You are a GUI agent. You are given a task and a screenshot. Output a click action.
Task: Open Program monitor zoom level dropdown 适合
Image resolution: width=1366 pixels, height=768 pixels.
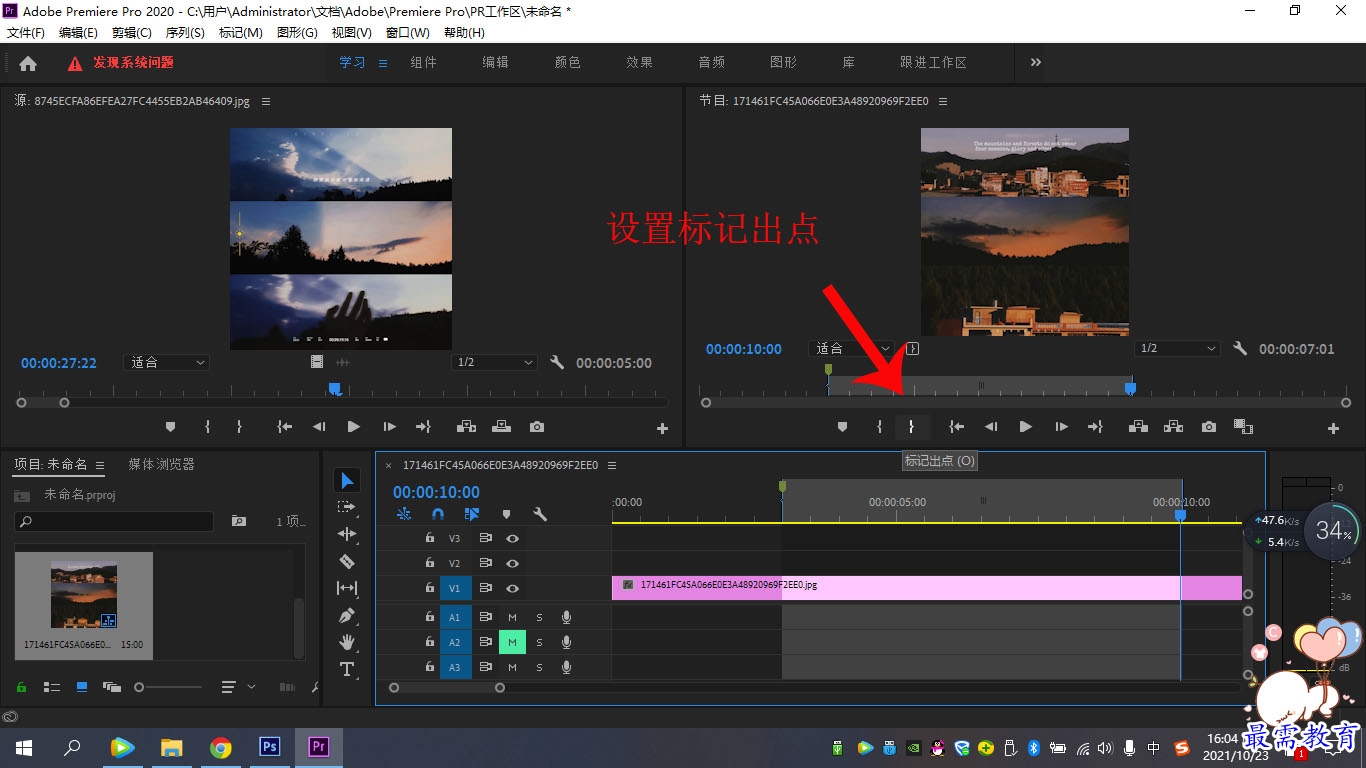[x=851, y=349]
